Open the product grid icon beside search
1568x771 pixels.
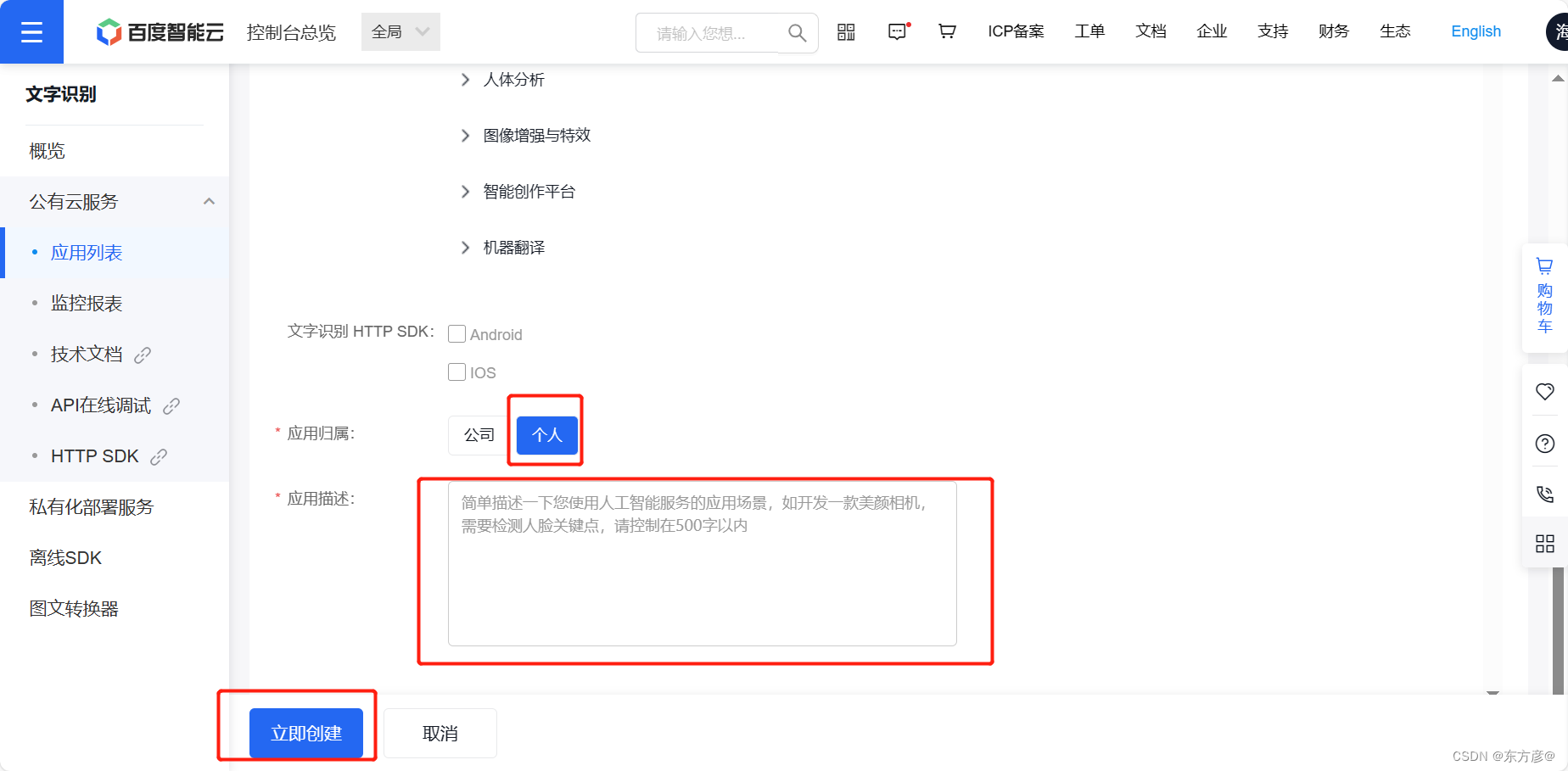pos(846,31)
